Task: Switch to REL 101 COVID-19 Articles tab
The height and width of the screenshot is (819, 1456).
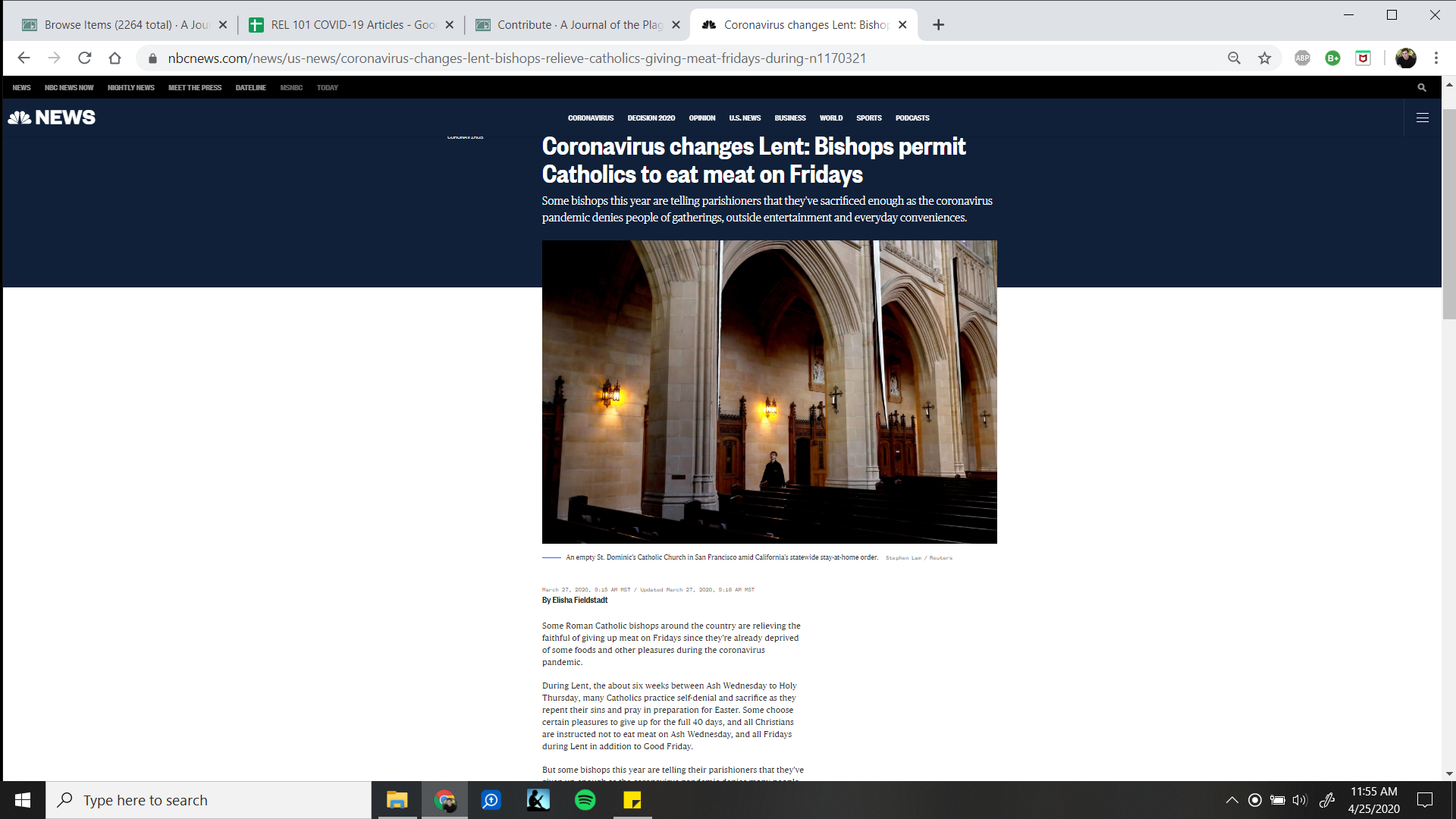Action: 352,25
